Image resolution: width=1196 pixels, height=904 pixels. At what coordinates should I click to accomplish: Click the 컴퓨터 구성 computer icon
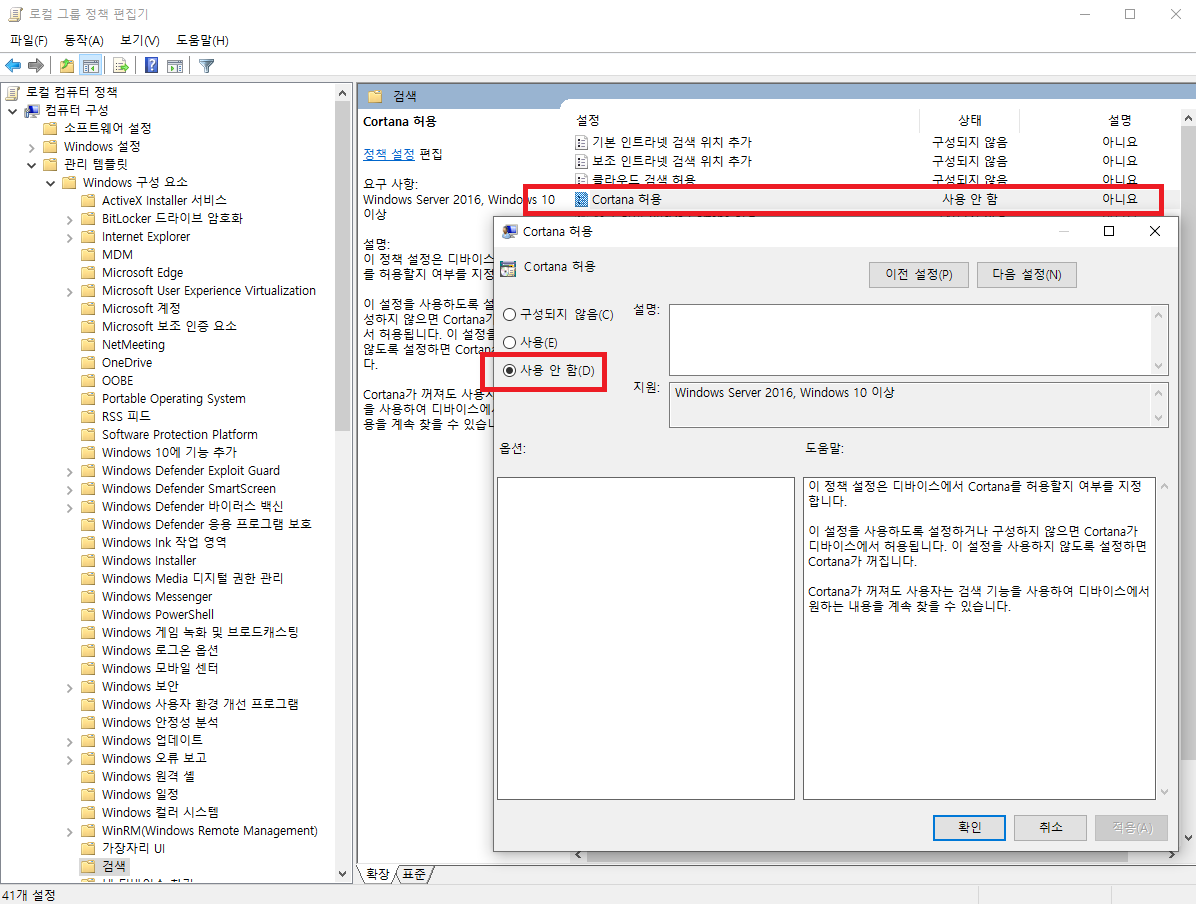pyautogui.click(x=32, y=111)
